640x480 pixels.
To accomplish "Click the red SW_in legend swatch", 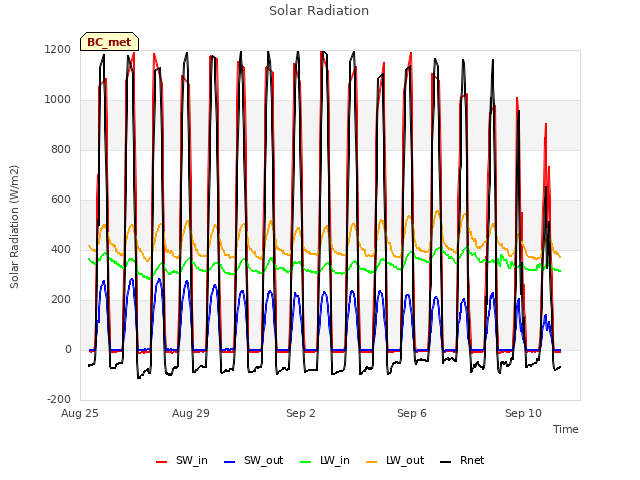I will (x=162, y=462).
